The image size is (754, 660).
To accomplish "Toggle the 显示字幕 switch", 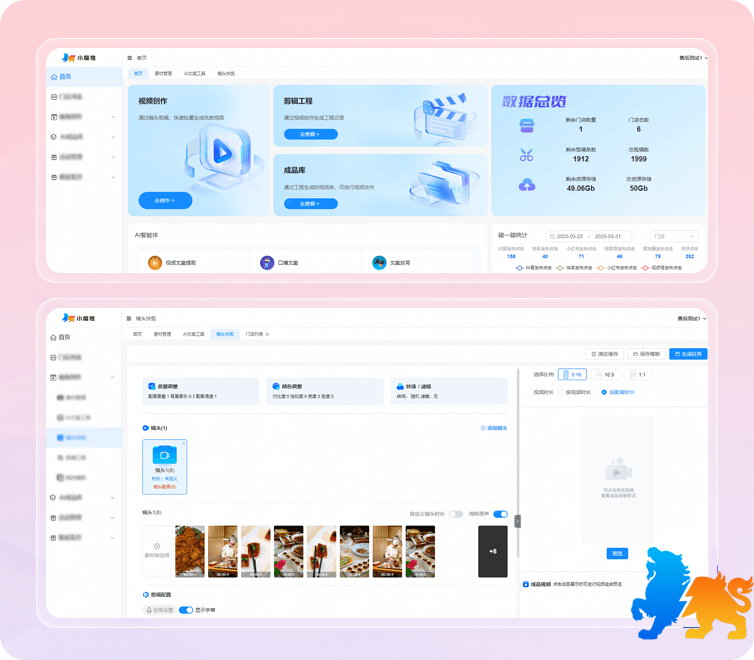I will [x=186, y=609].
